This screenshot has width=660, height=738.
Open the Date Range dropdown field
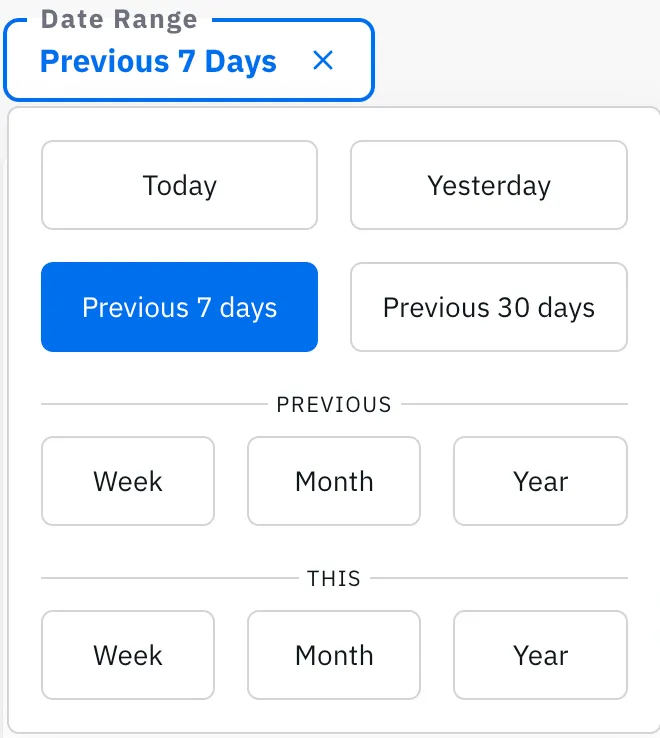point(189,60)
